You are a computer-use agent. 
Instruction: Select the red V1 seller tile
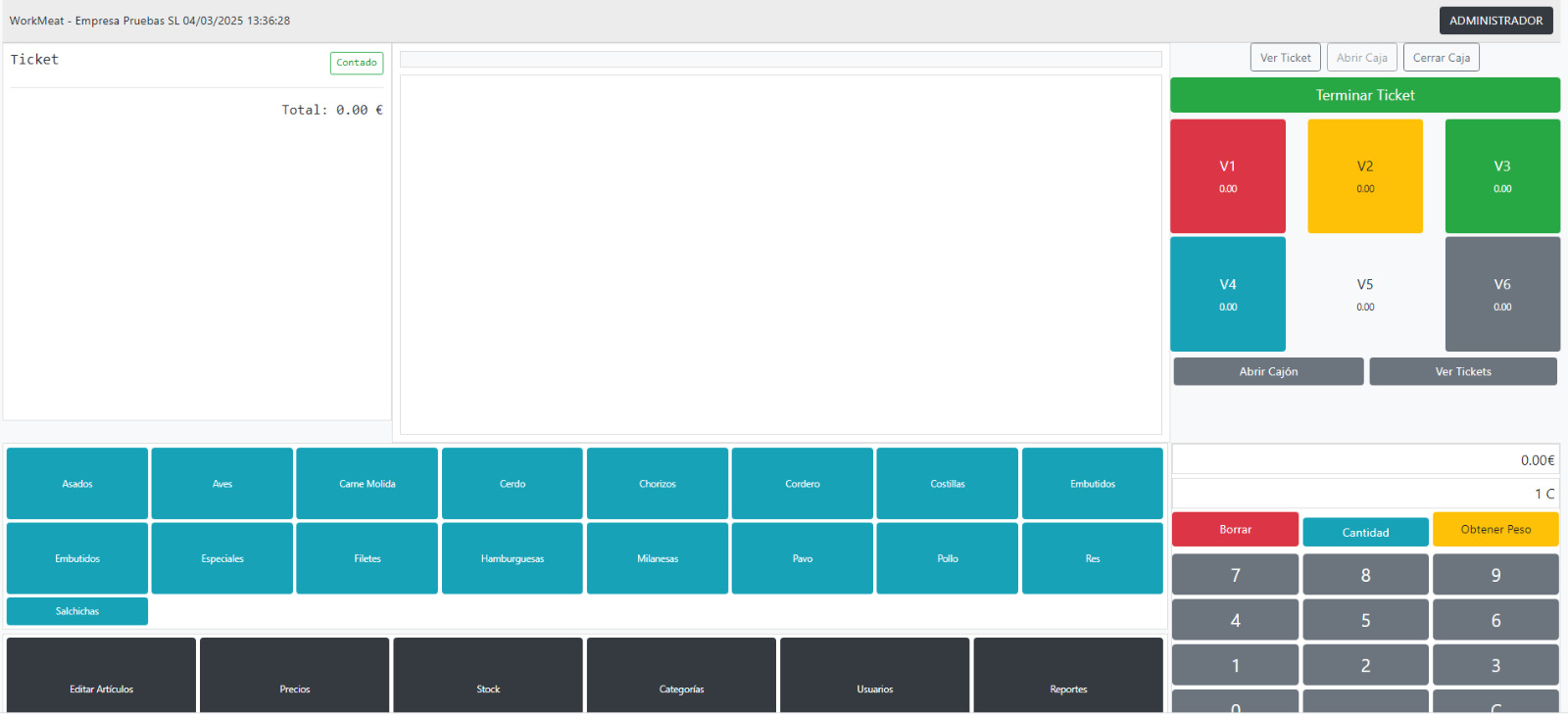coord(1227,176)
